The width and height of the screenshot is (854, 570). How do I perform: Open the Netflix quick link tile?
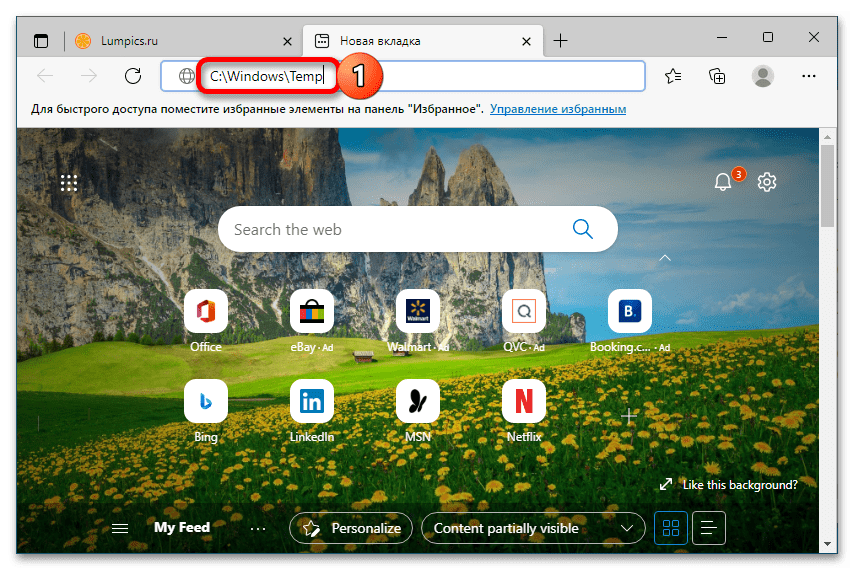point(523,401)
